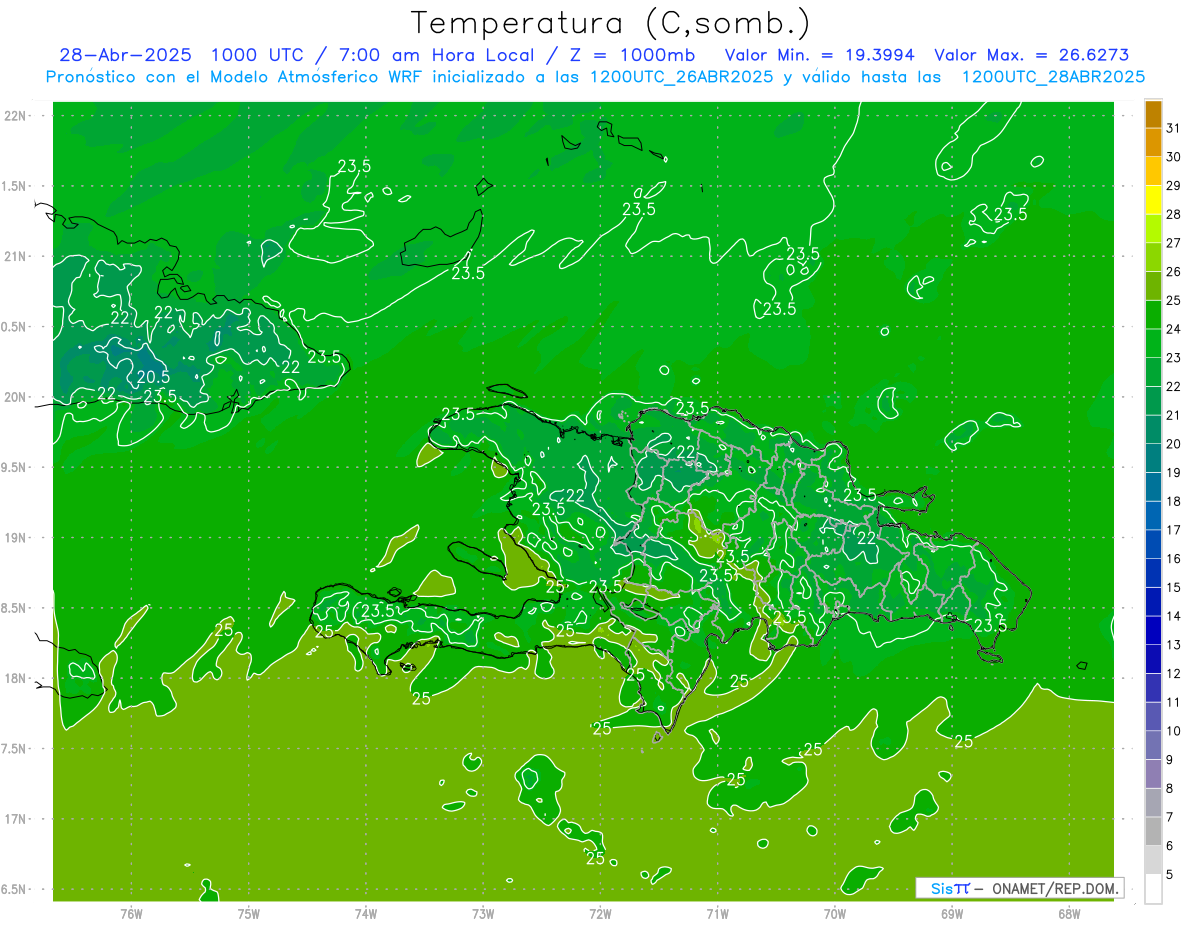Click the '18N' latitude axis label
Image resolution: width=1200 pixels, height=927 pixels.
(17, 679)
